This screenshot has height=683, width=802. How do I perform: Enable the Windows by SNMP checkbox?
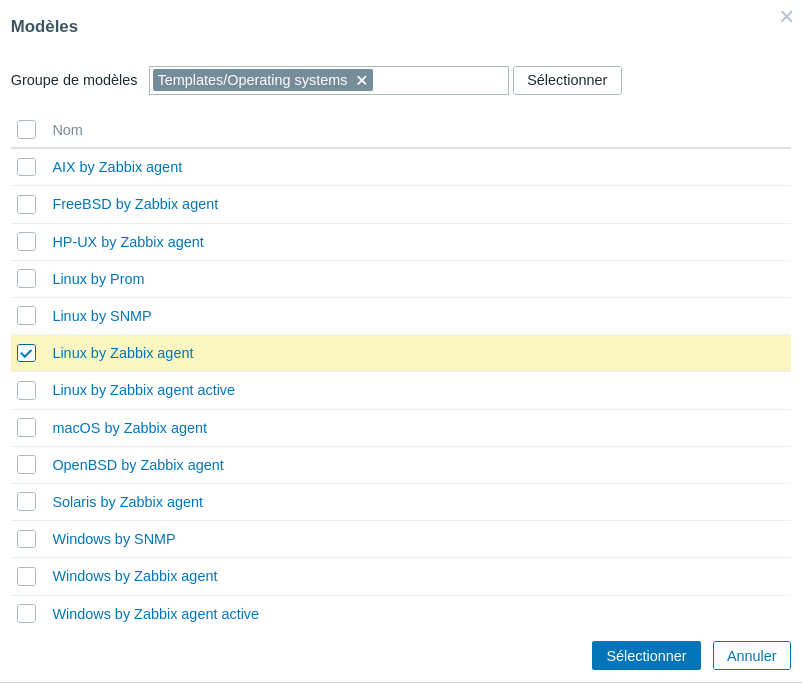click(27, 539)
